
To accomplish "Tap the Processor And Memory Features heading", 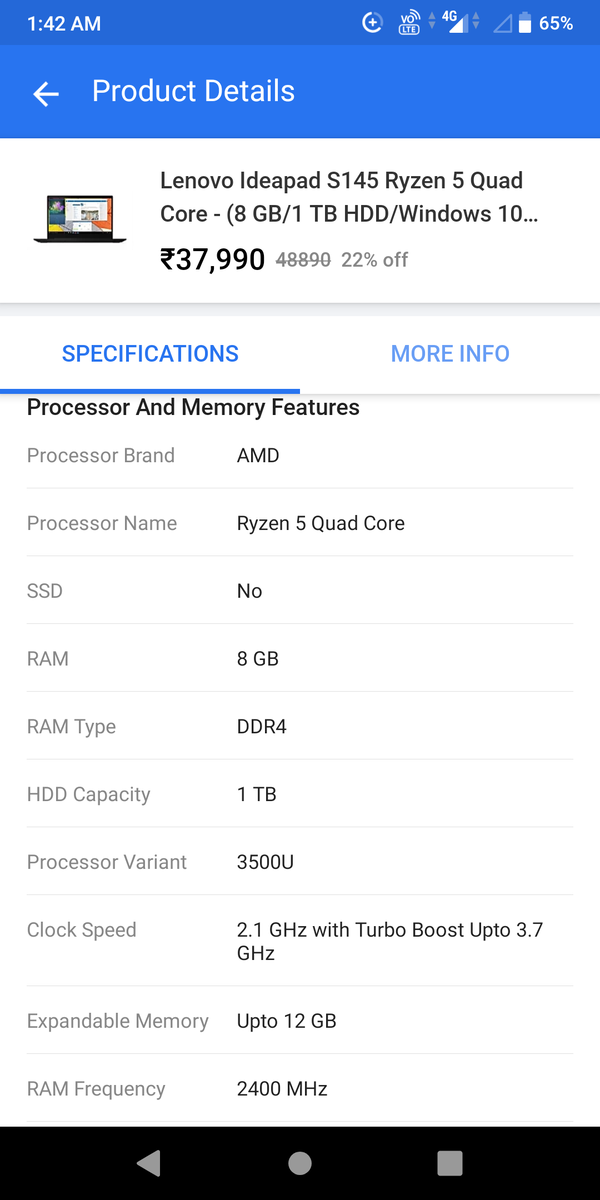I will tap(193, 408).
